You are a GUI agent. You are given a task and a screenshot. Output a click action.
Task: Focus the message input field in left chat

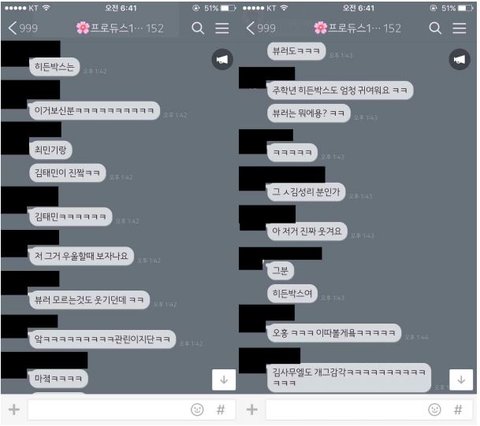[107, 409]
